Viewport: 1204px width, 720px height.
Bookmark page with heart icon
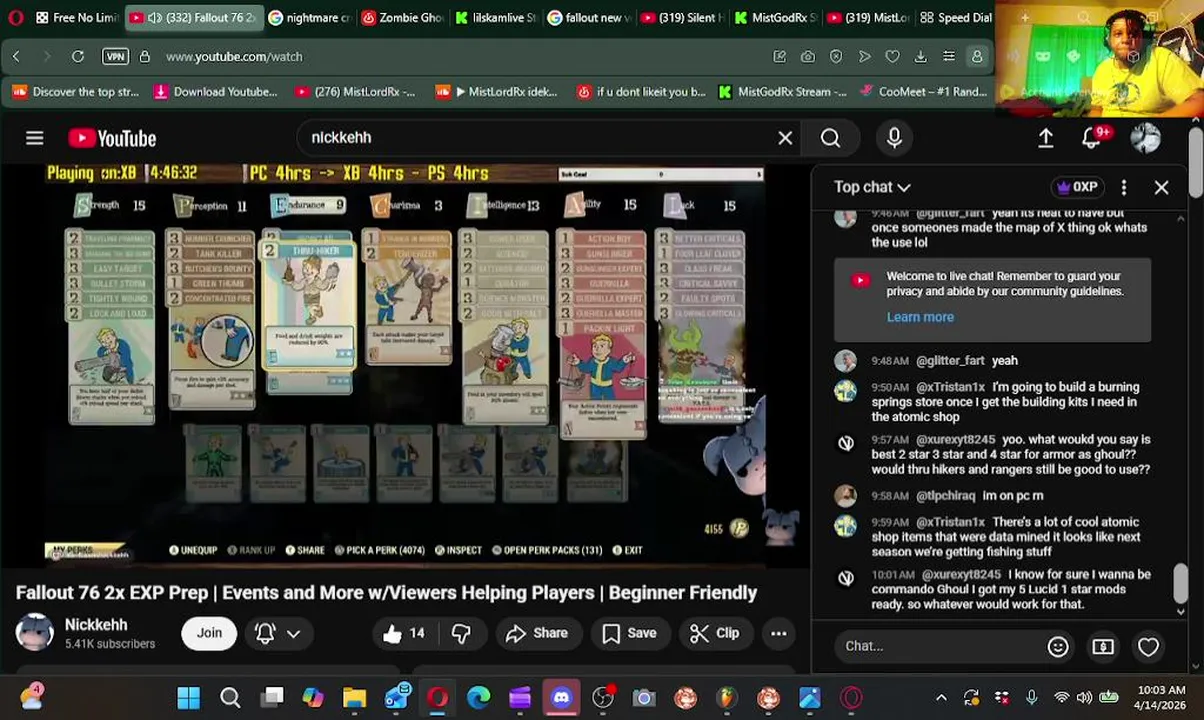892,57
